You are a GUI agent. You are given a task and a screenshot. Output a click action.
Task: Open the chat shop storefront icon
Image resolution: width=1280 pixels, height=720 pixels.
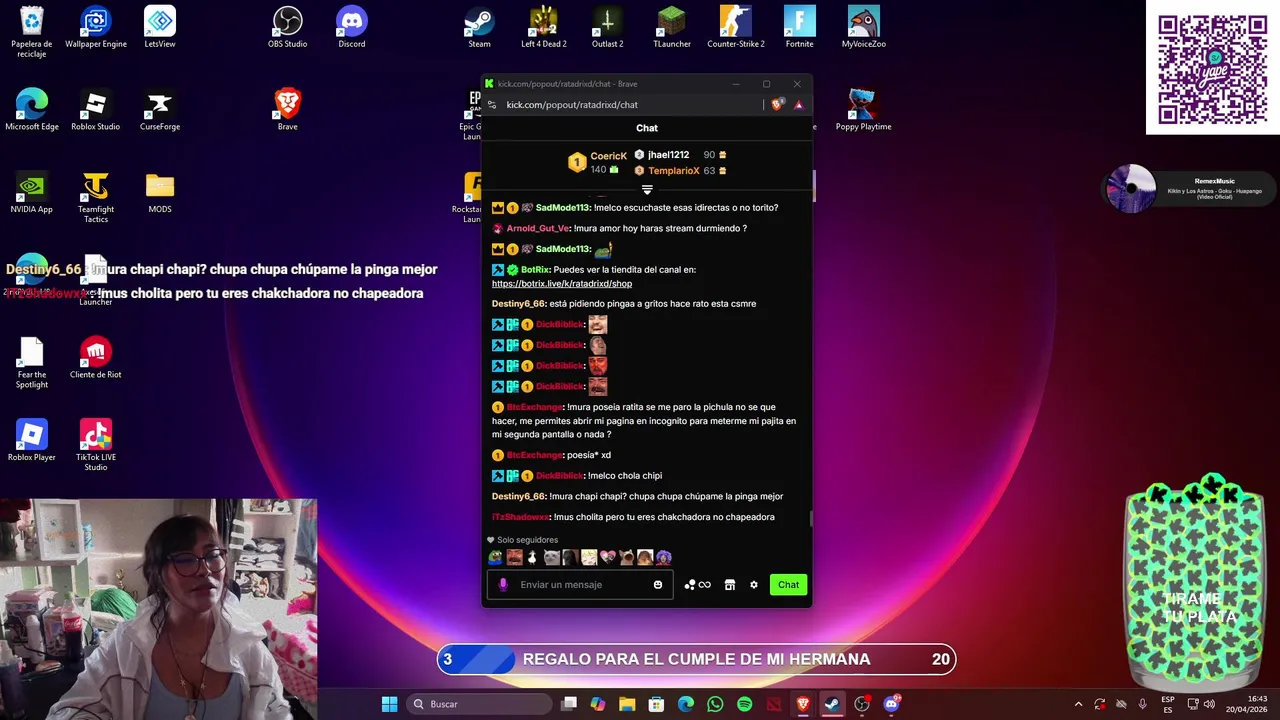(730, 585)
